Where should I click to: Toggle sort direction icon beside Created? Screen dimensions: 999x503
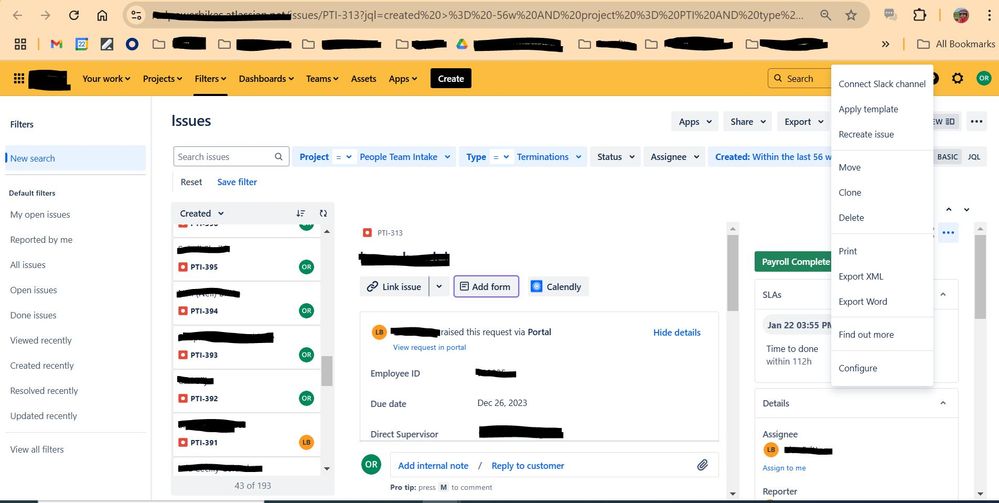click(x=301, y=214)
